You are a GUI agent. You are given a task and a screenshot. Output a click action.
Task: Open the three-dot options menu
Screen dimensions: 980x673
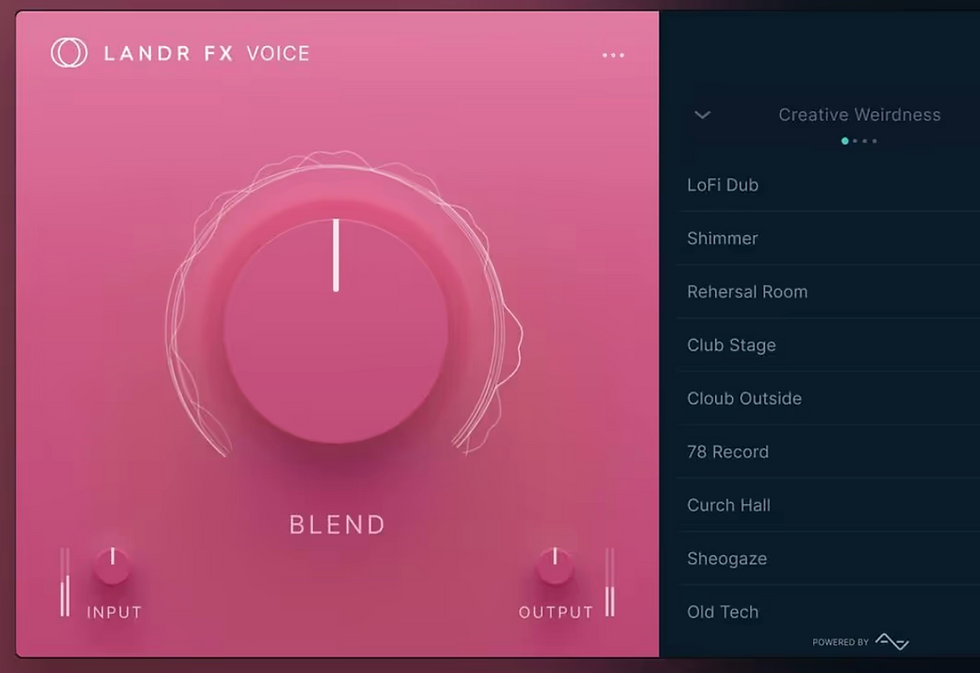pos(613,55)
